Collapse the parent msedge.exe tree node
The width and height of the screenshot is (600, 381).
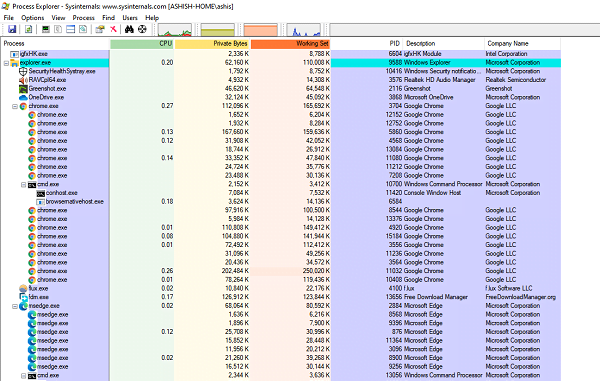coord(15,306)
